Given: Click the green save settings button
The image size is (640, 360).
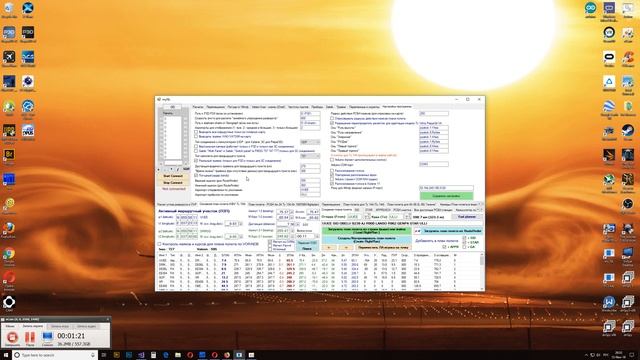Looking at the screenshot, I should pos(446,196).
